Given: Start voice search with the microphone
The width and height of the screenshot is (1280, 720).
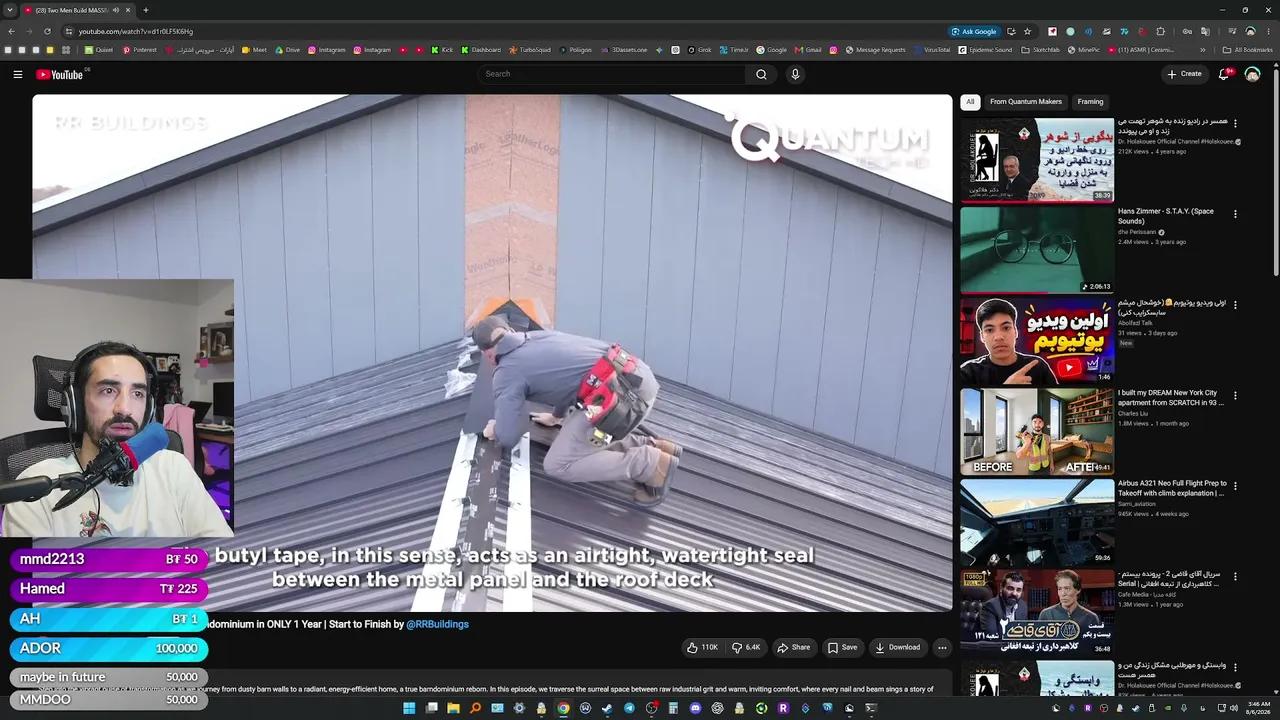Looking at the screenshot, I should [x=795, y=74].
